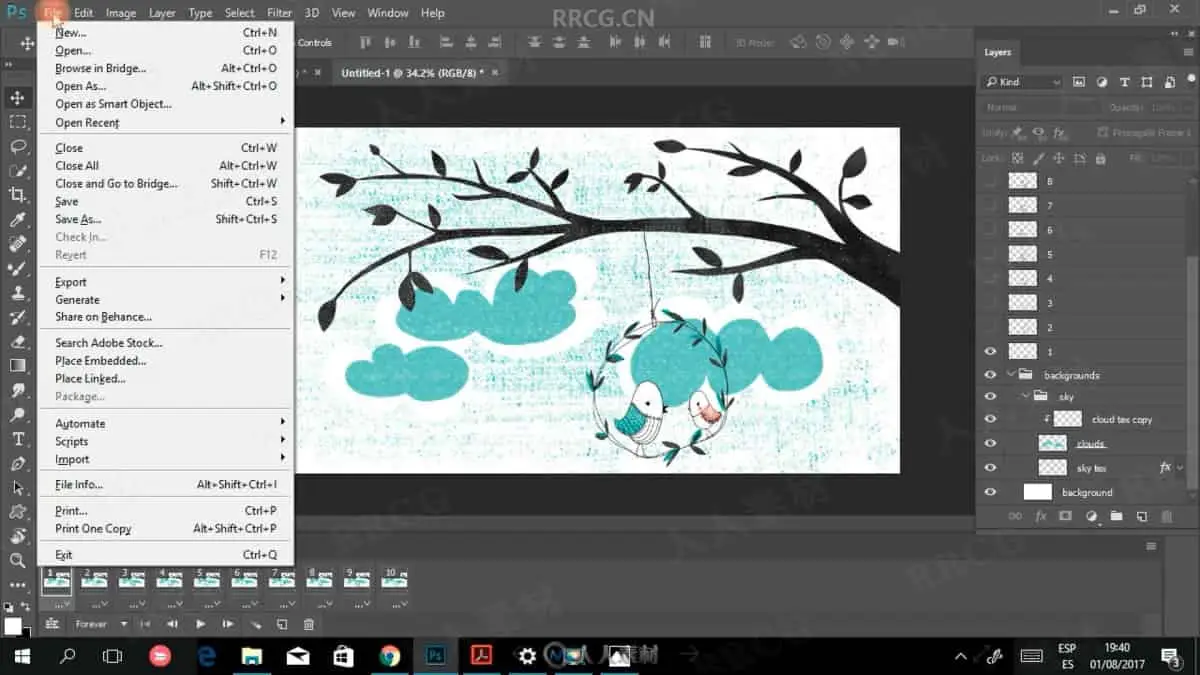Click the foreground color swatch

point(13,626)
